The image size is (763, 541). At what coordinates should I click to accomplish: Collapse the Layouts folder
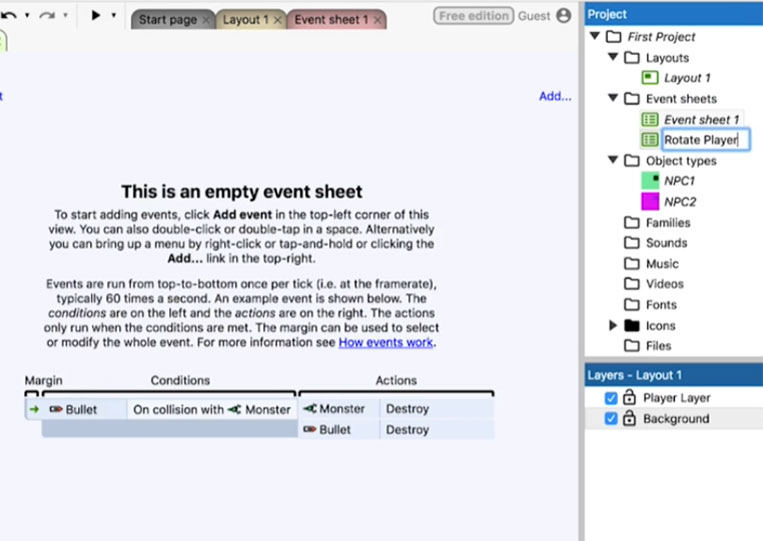tap(613, 57)
